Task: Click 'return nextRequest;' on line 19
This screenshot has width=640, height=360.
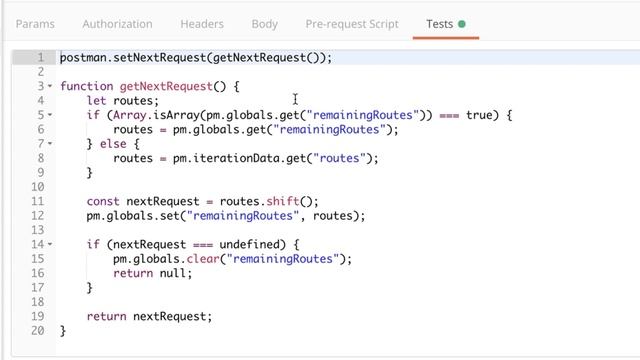Action: coord(149,316)
